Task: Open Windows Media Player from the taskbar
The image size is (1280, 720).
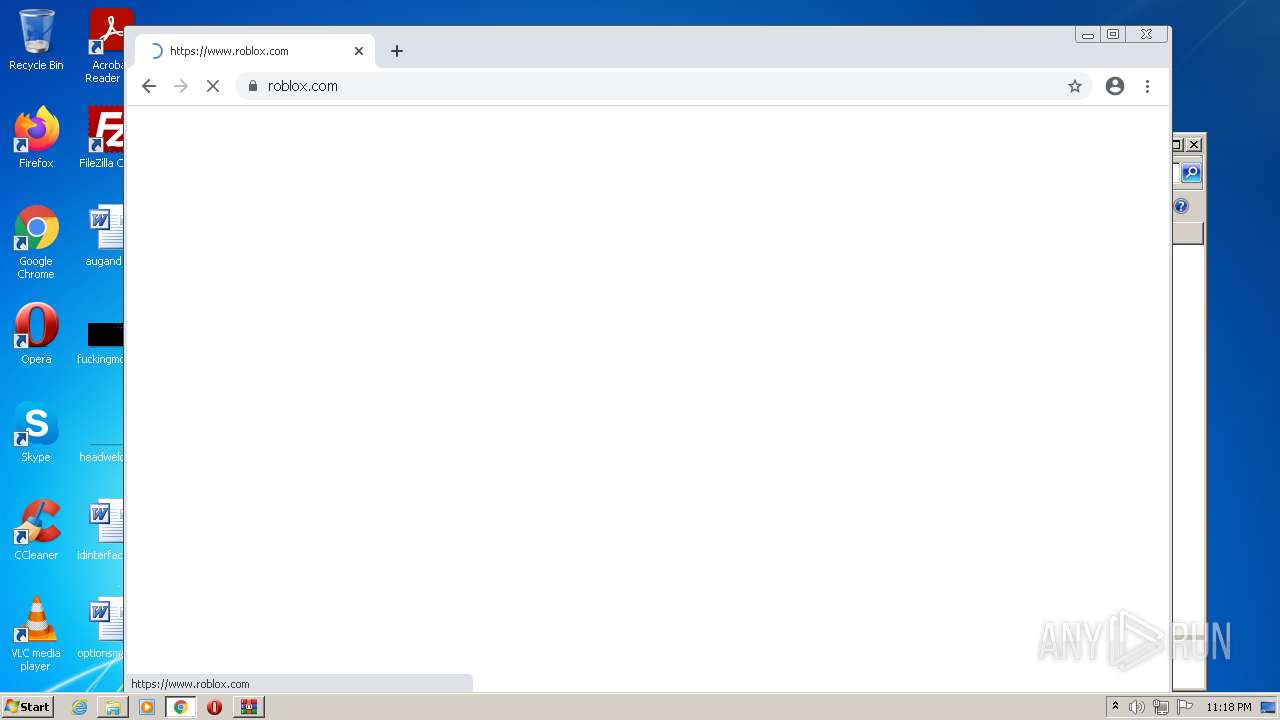Action: (147, 707)
